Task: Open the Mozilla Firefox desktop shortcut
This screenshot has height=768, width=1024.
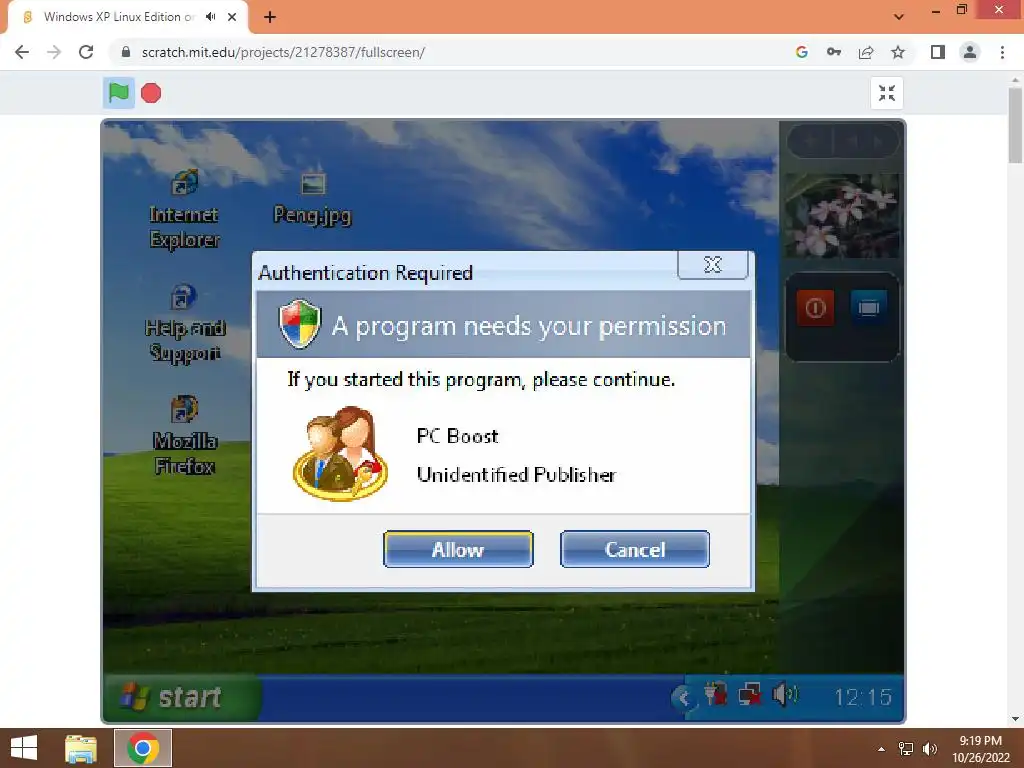Action: (x=185, y=435)
